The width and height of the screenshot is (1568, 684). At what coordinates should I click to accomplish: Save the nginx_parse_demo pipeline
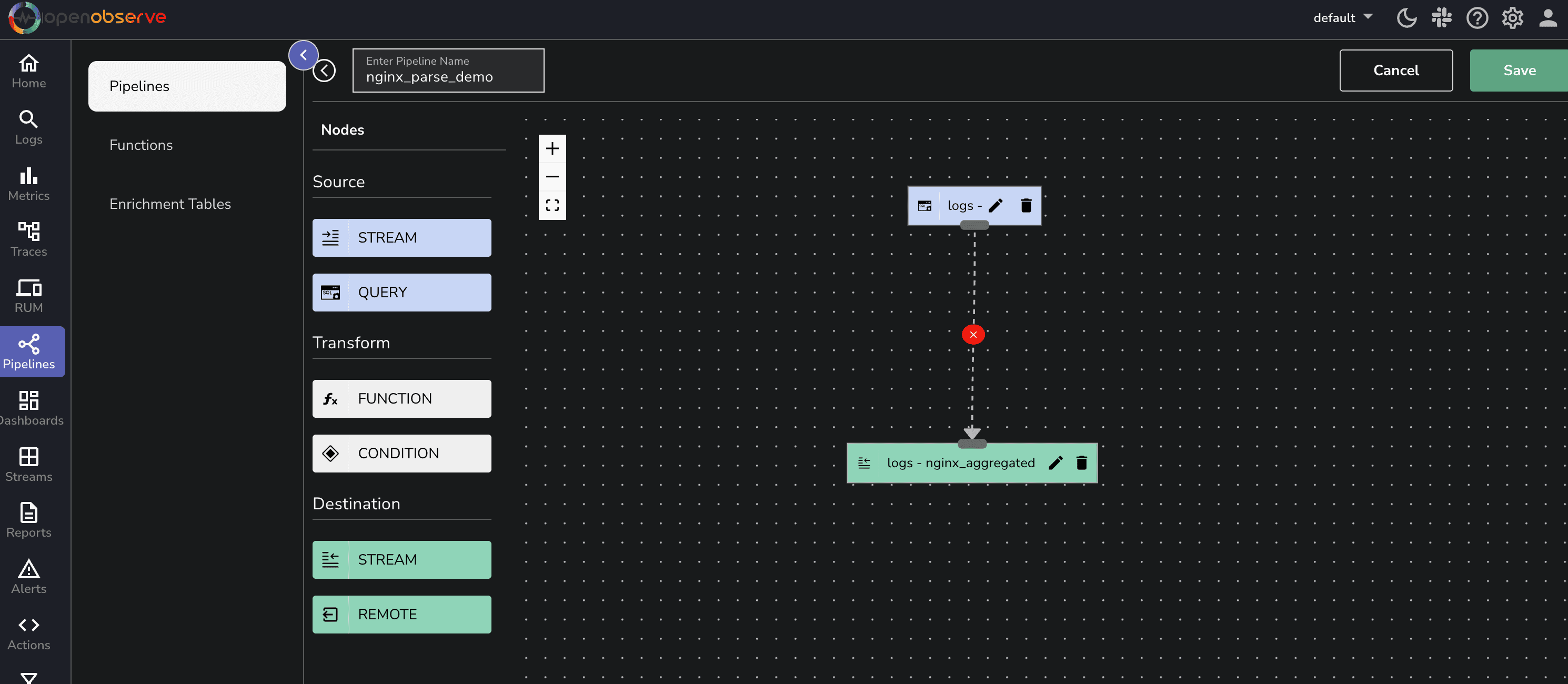click(x=1518, y=70)
